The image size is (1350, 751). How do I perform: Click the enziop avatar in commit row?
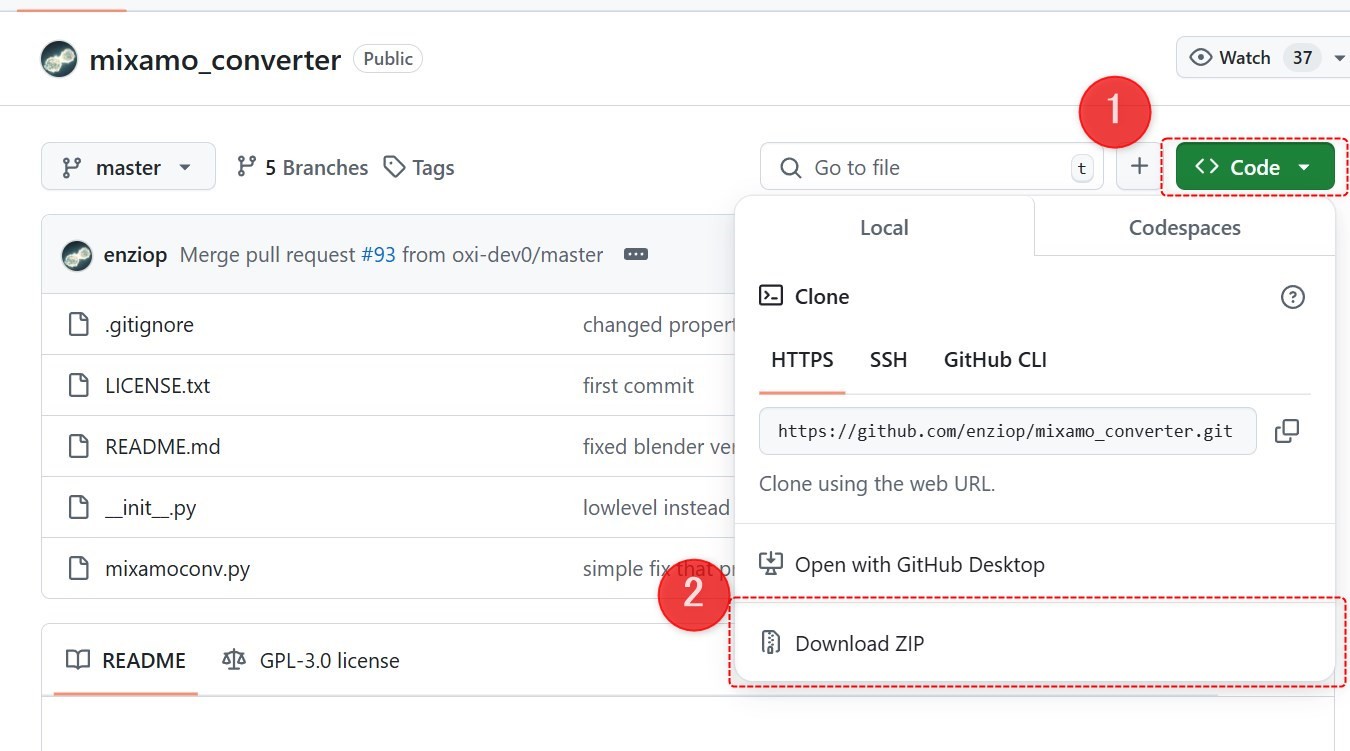point(77,255)
